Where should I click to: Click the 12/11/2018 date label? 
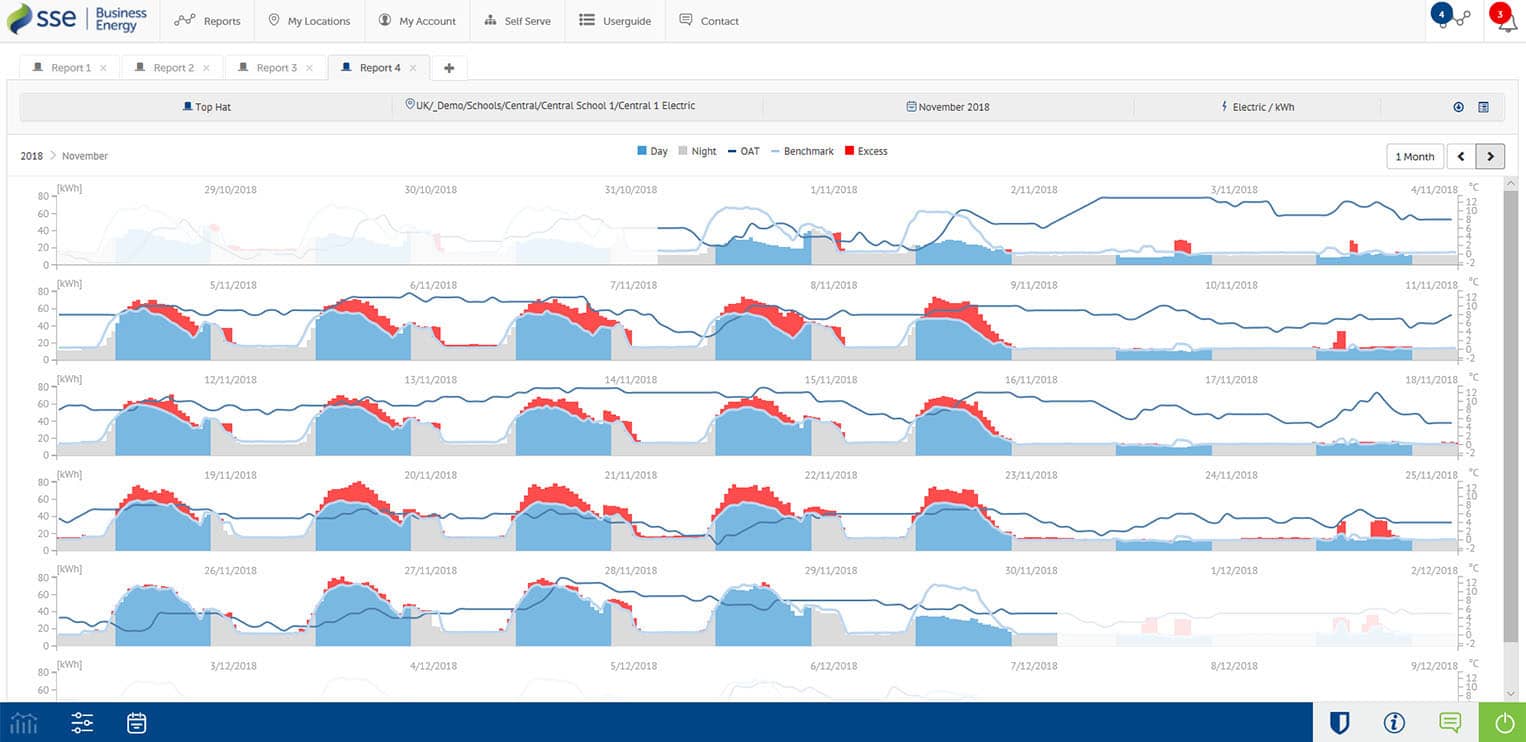(x=230, y=380)
